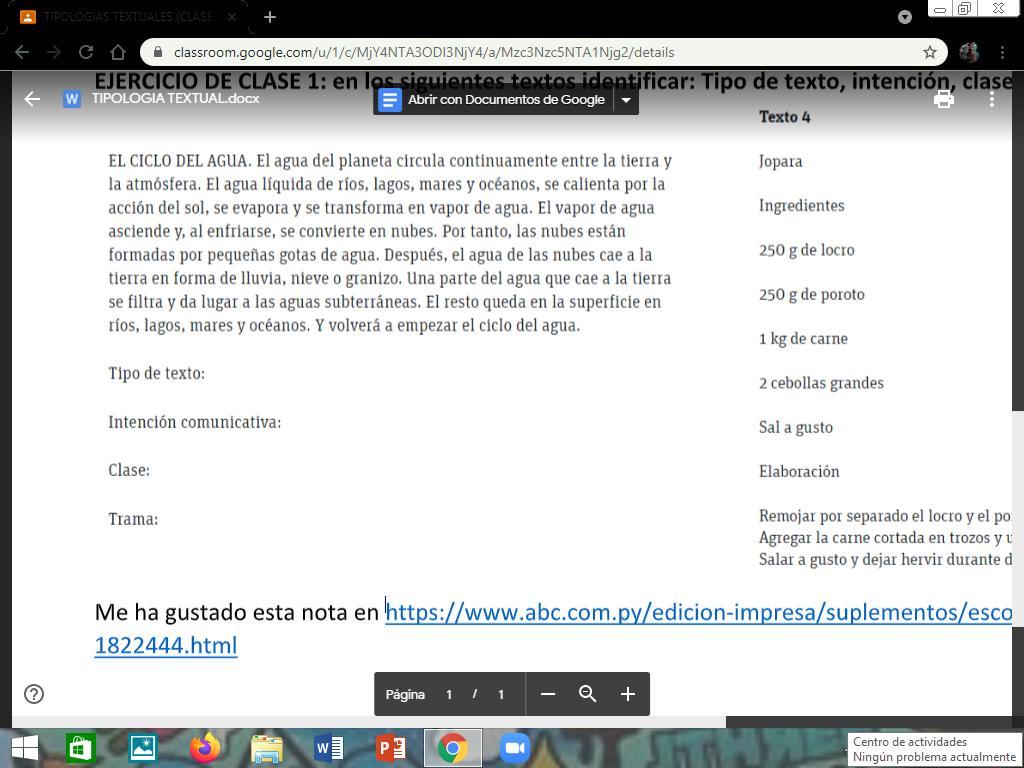Click the 'Jopara' recipe title

(780, 161)
